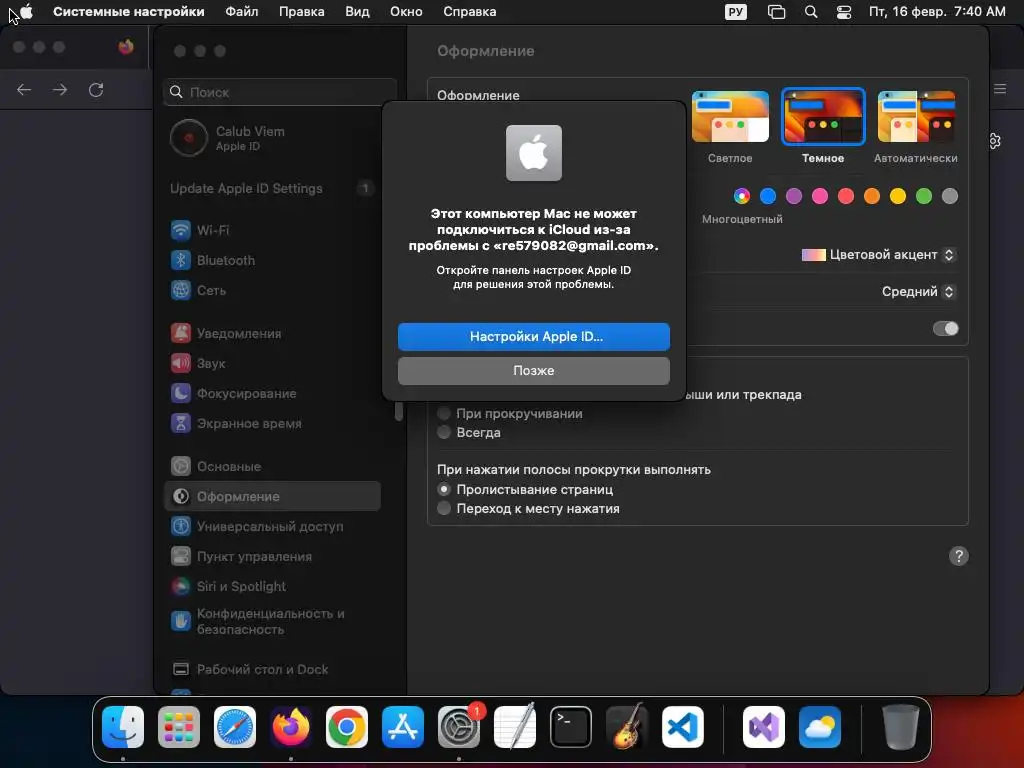This screenshot has height=768, width=1024.
Task: Click the Help question mark button
Action: tap(959, 556)
